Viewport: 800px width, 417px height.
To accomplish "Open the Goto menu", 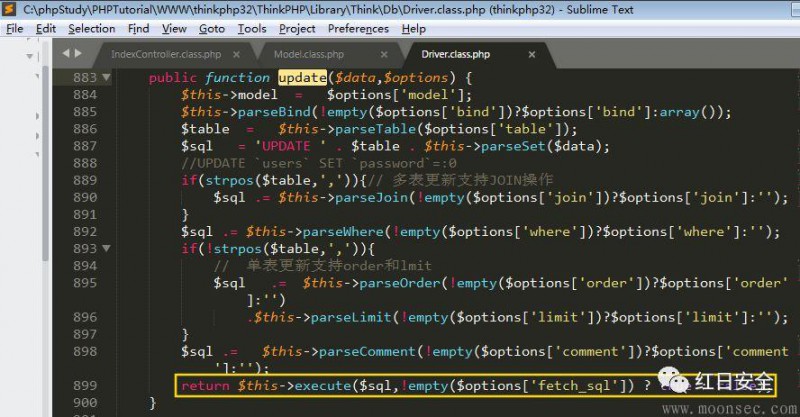I will [x=212, y=29].
